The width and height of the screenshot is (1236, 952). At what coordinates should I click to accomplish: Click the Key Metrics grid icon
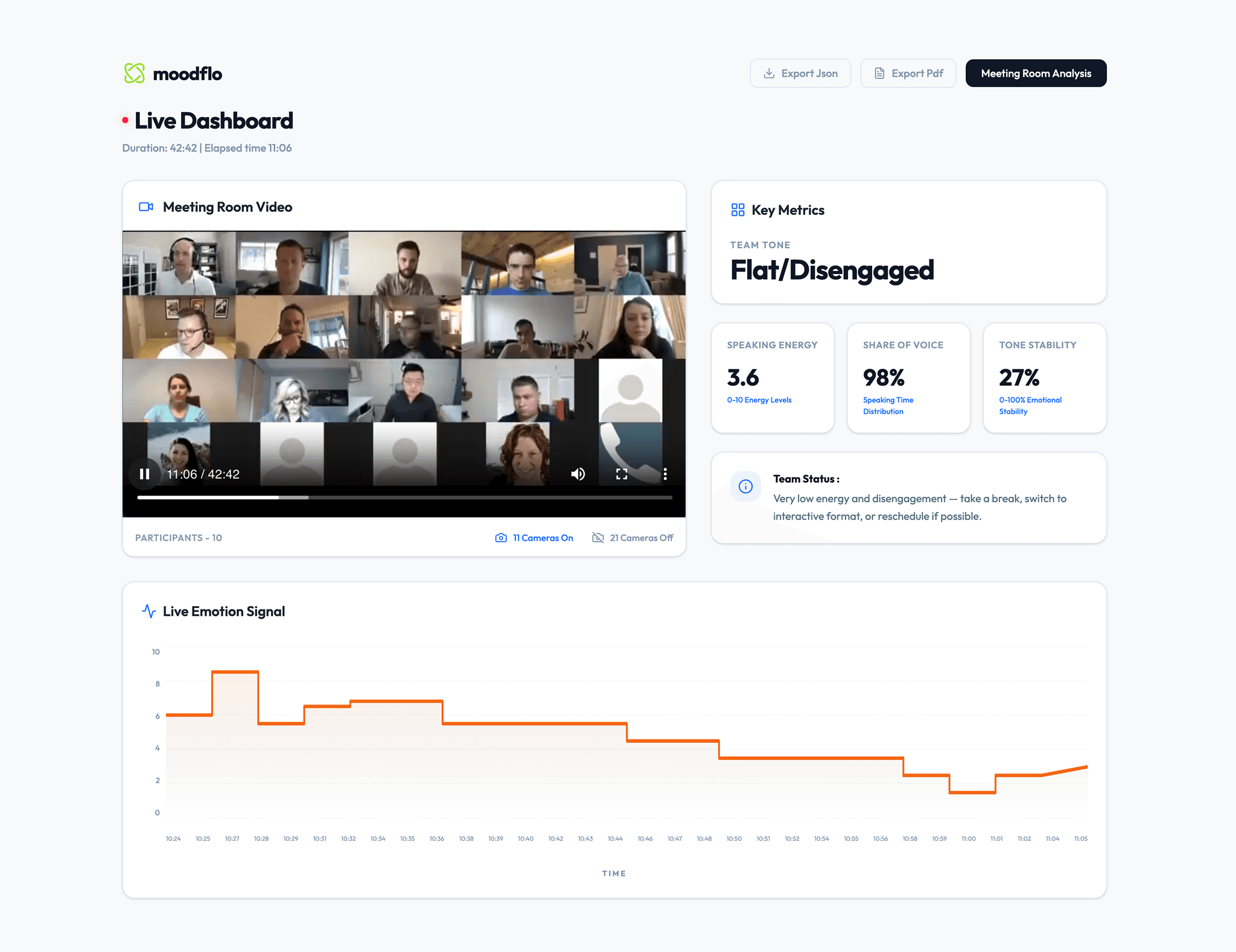[x=737, y=210]
